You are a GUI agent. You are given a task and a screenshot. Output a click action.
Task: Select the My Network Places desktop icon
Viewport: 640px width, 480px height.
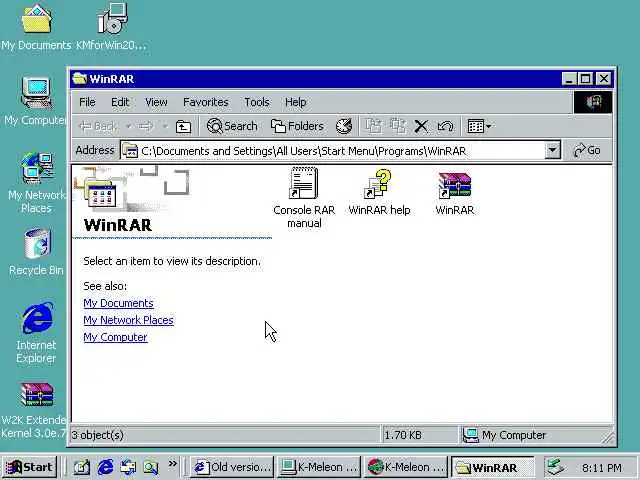37,183
